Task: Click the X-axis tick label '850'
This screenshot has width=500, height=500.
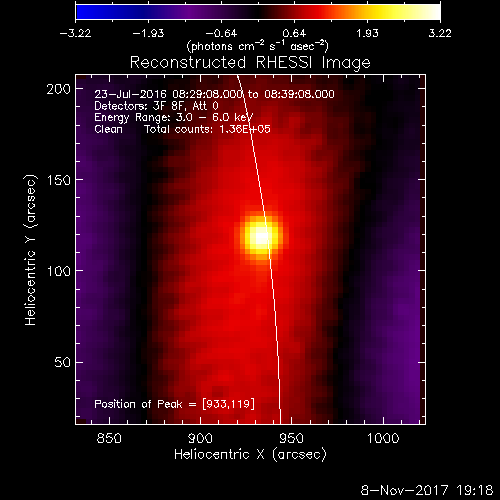Action: 109,438
